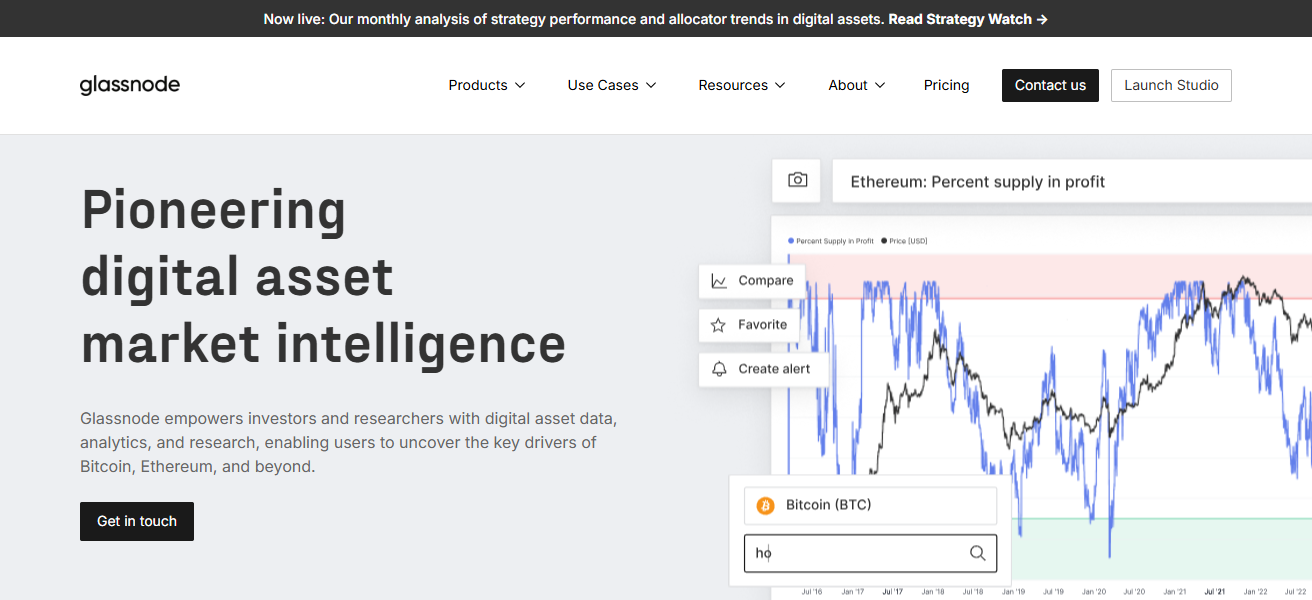Toggle the Price [USD] legend series
Screen dimensions: 1312x600
coord(905,241)
